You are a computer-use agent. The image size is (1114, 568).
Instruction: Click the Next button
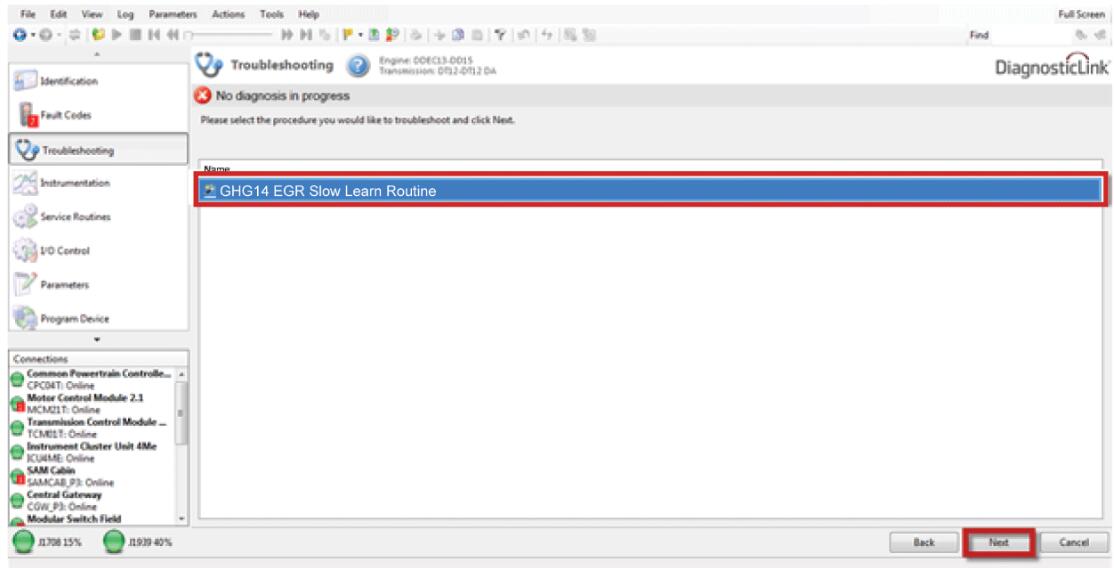tap(999, 542)
